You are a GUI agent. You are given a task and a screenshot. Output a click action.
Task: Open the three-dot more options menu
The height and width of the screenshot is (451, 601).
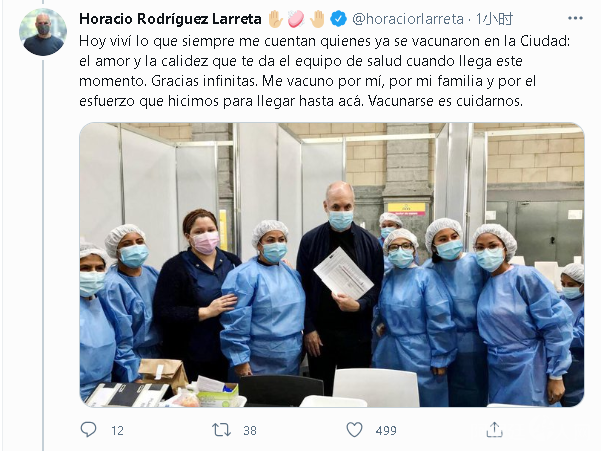click(575, 18)
